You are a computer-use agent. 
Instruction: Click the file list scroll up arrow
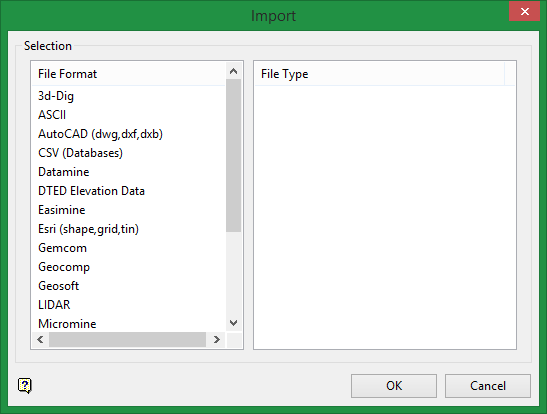click(x=233, y=71)
